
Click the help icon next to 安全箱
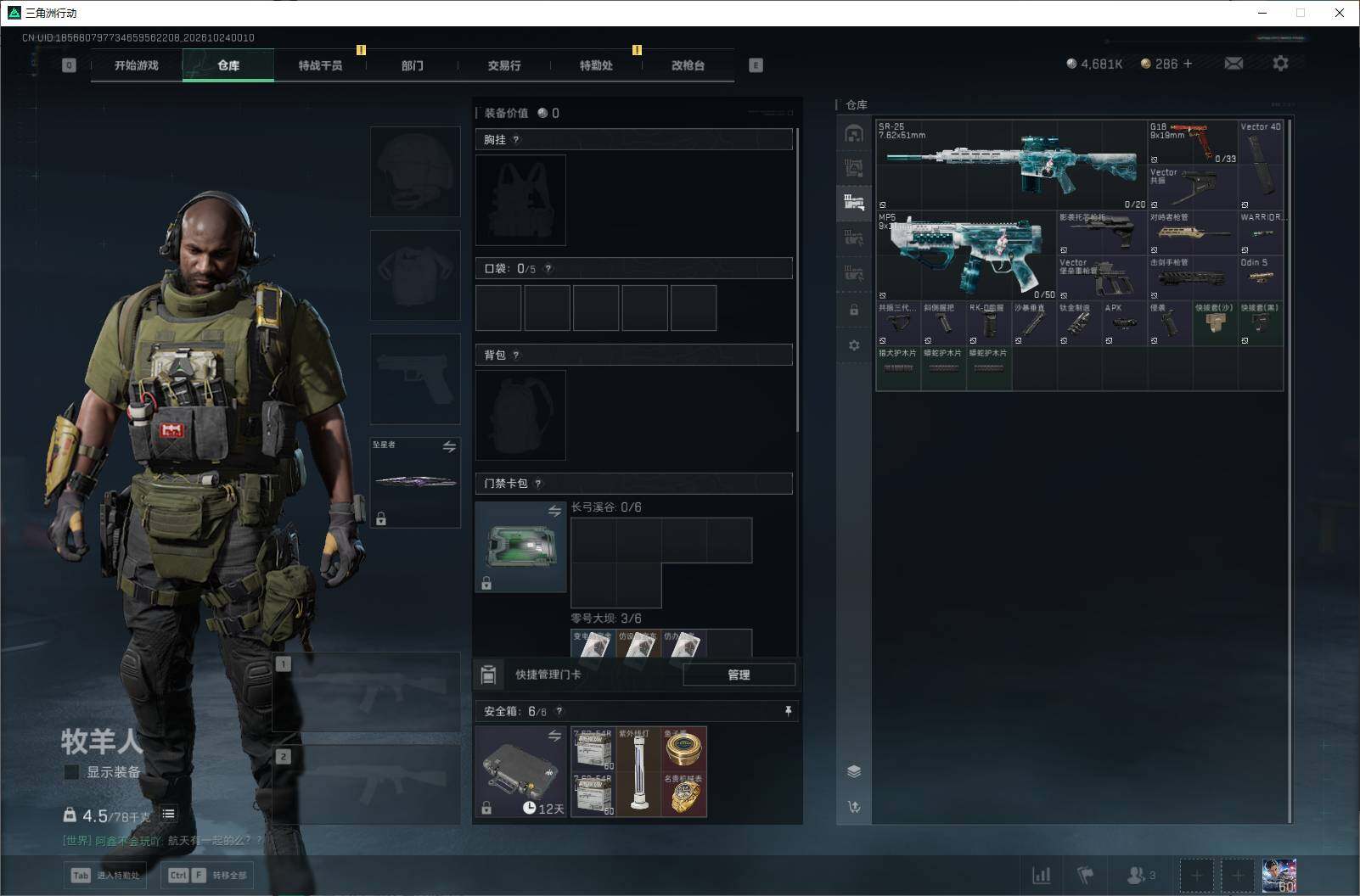(559, 712)
